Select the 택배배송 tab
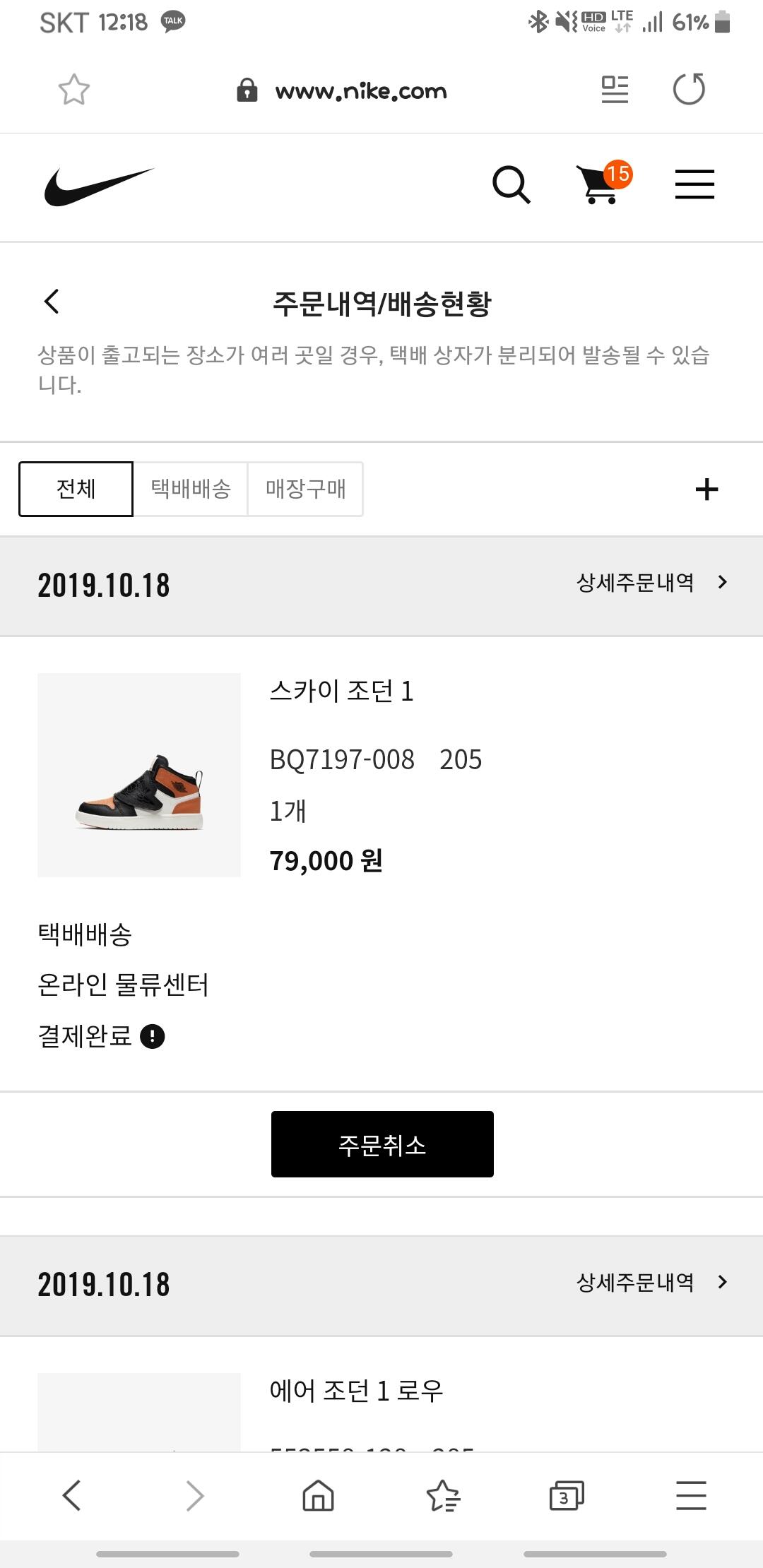This screenshot has width=763, height=1568. 191,489
